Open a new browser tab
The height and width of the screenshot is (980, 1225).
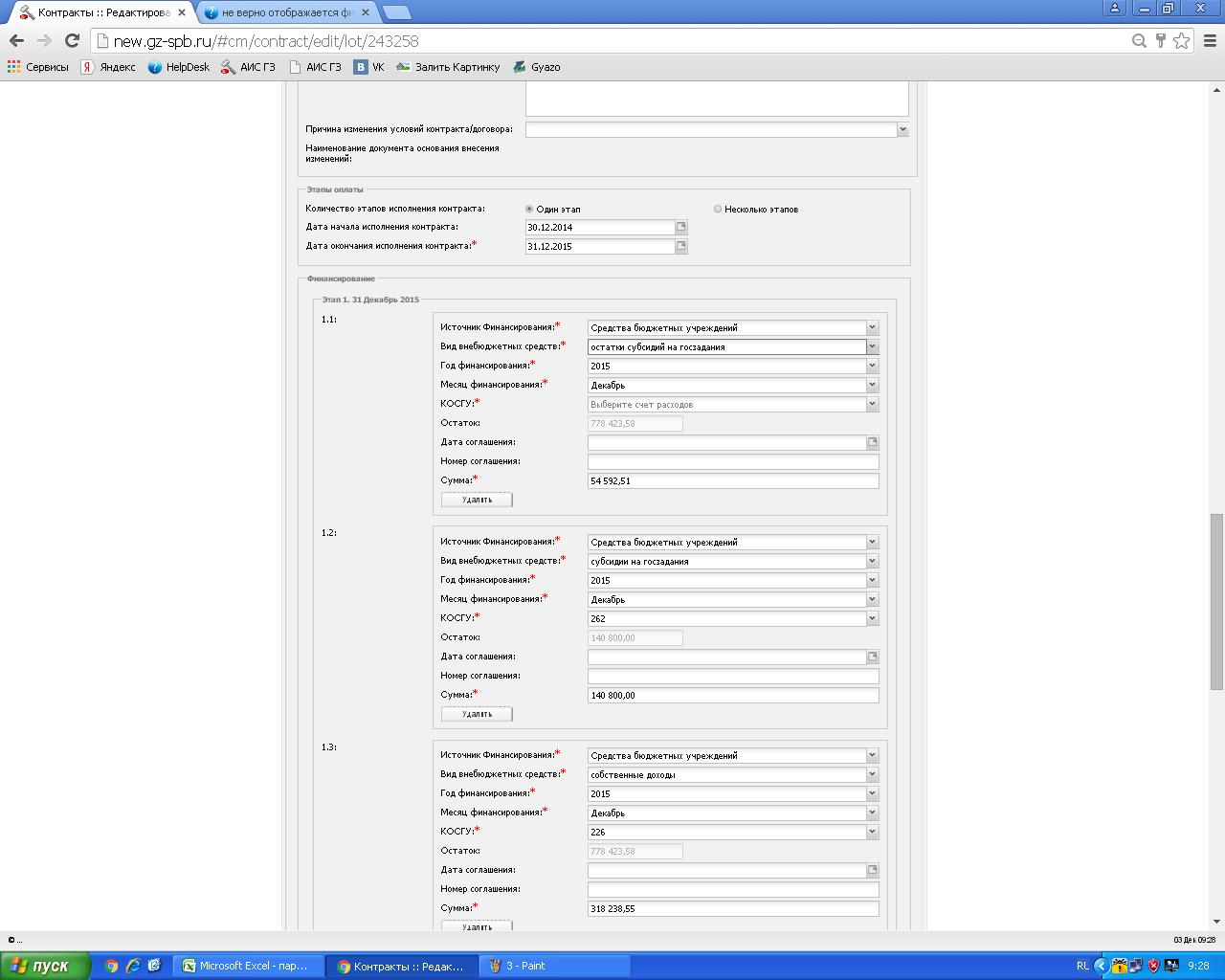click(396, 12)
